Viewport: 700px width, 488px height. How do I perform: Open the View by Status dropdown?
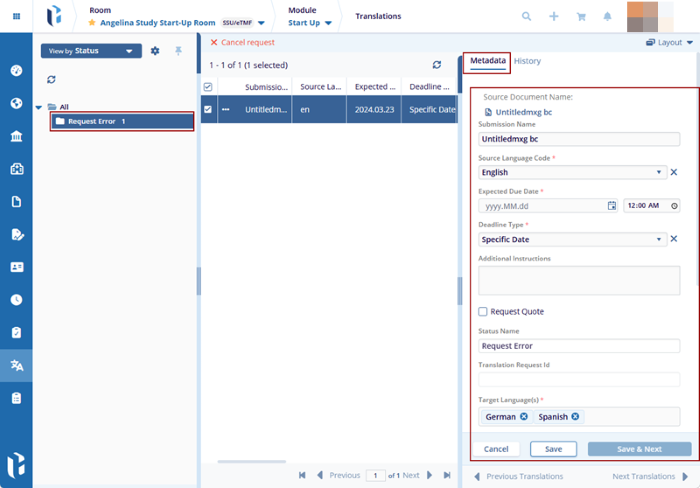click(x=91, y=51)
